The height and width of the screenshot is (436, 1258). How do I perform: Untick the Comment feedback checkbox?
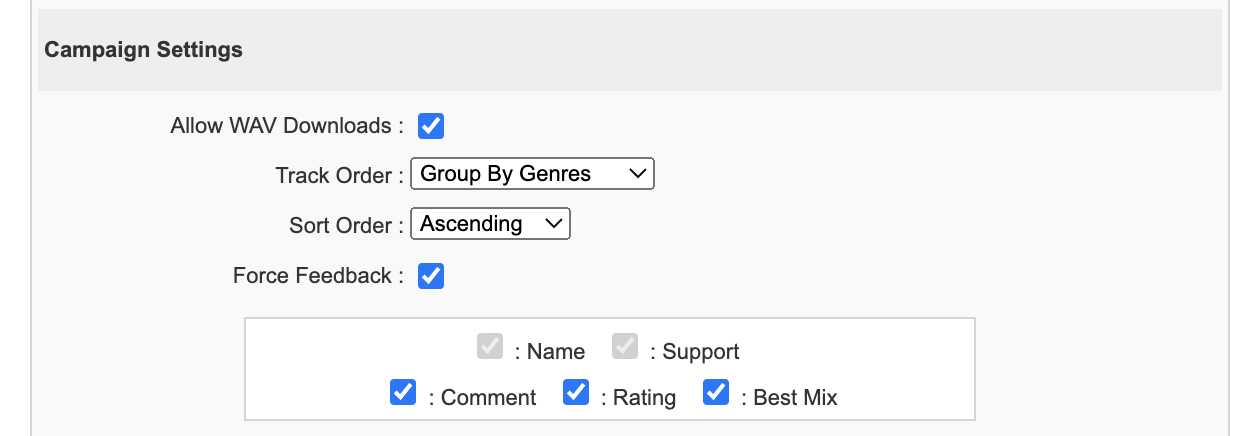pyautogui.click(x=403, y=393)
